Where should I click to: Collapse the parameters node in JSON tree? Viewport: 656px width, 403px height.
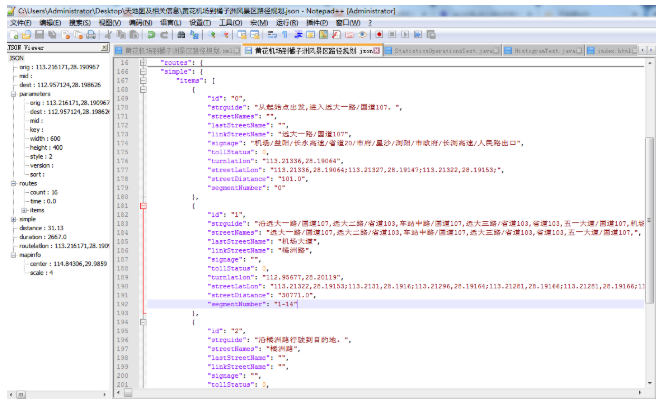(11, 96)
